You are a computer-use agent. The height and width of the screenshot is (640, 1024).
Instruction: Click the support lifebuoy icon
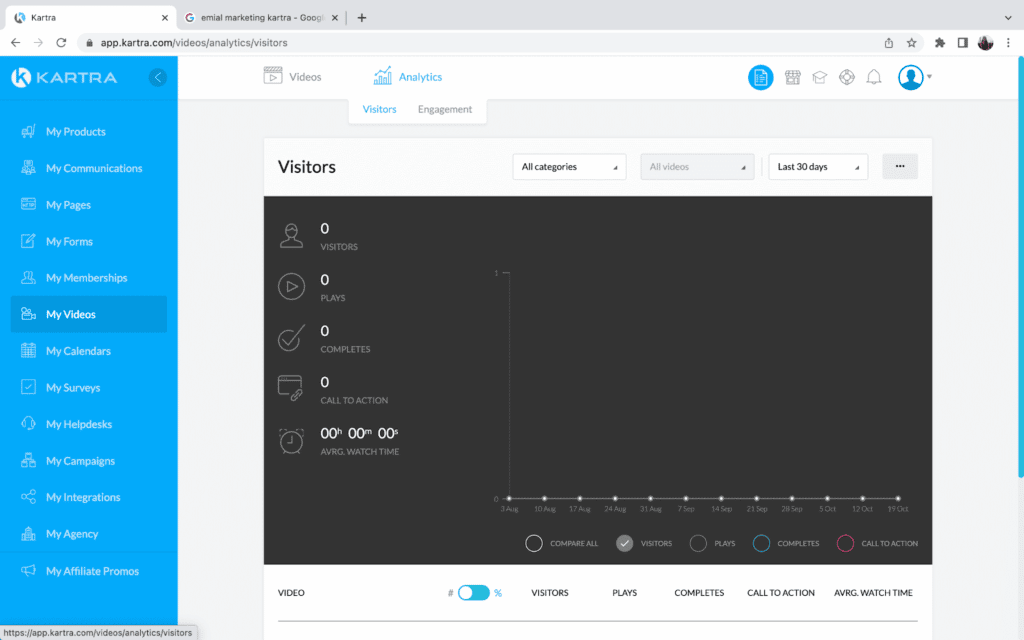coord(846,77)
